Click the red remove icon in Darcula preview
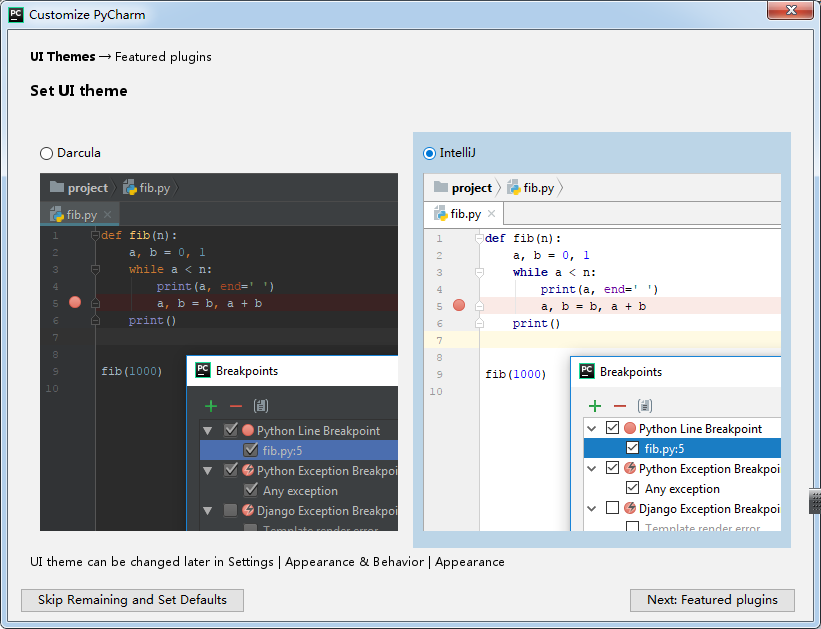 click(x=236, y=406)
